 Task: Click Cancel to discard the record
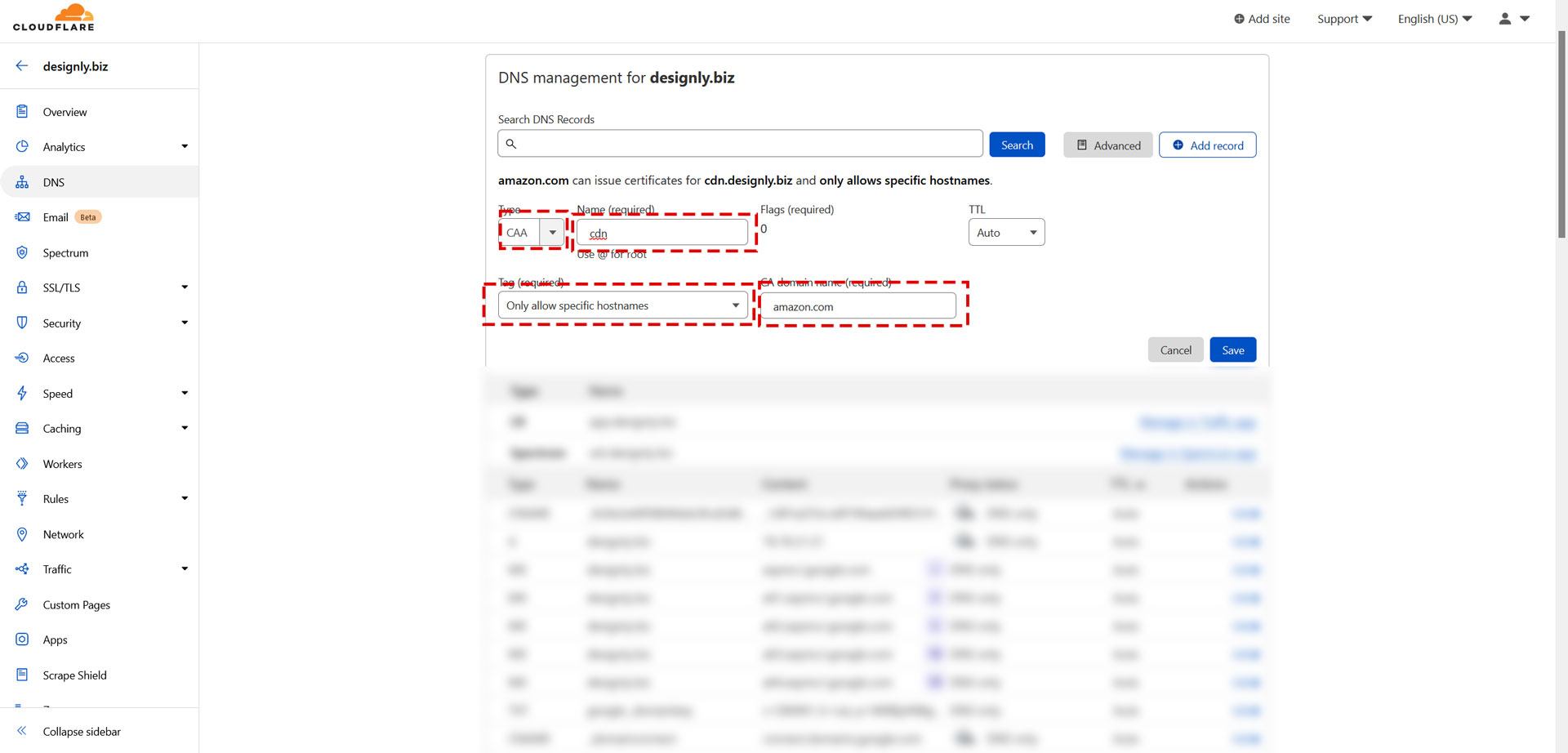point(1175,350)
